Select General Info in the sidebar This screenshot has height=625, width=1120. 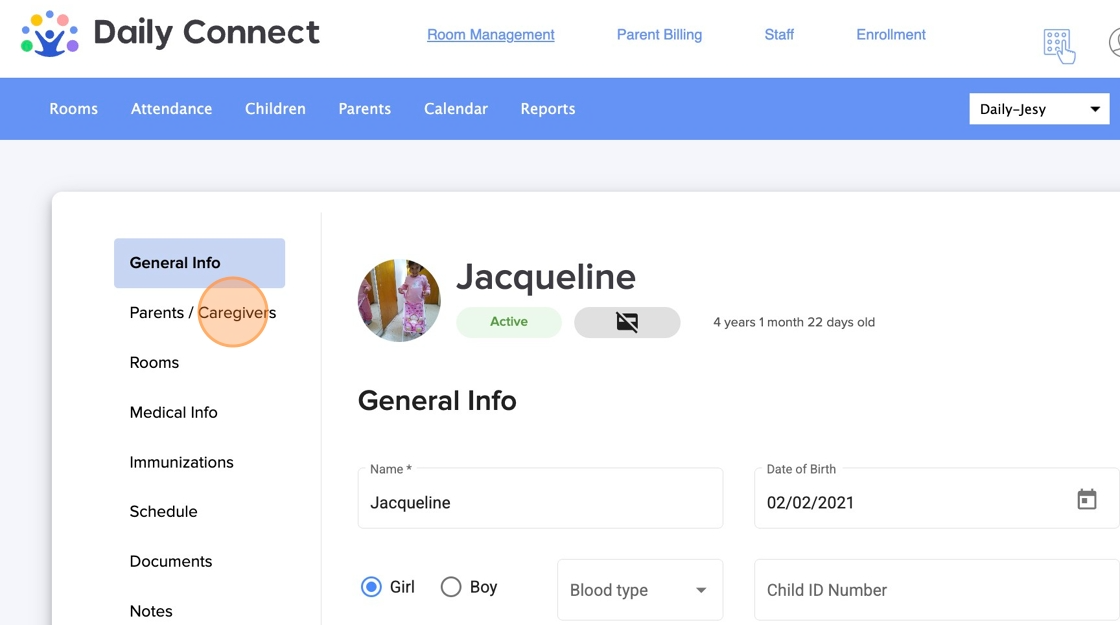(x=199, y=263)
